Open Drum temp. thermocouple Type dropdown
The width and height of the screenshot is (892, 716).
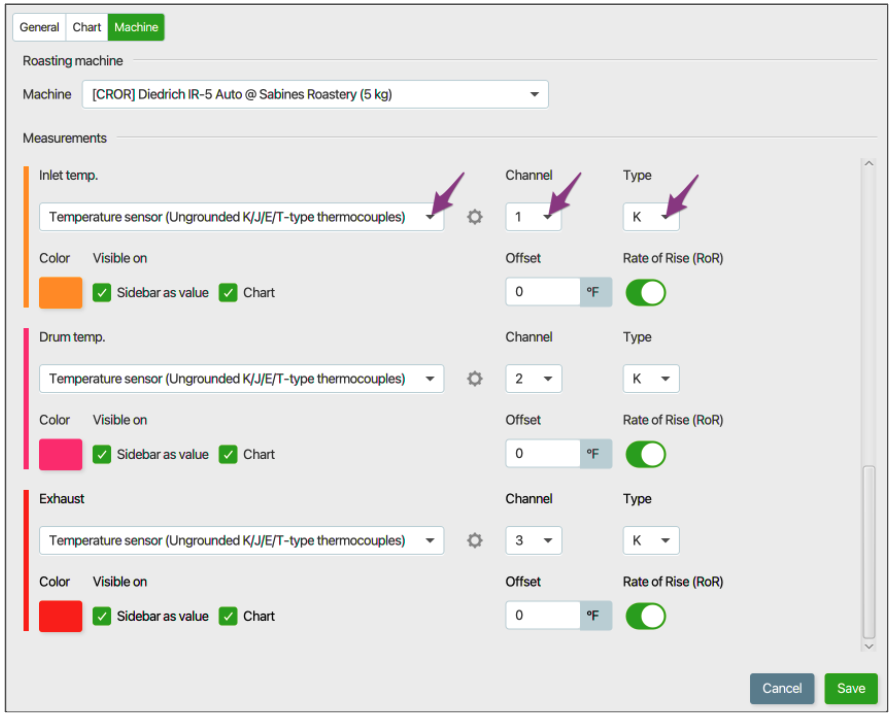651,379
